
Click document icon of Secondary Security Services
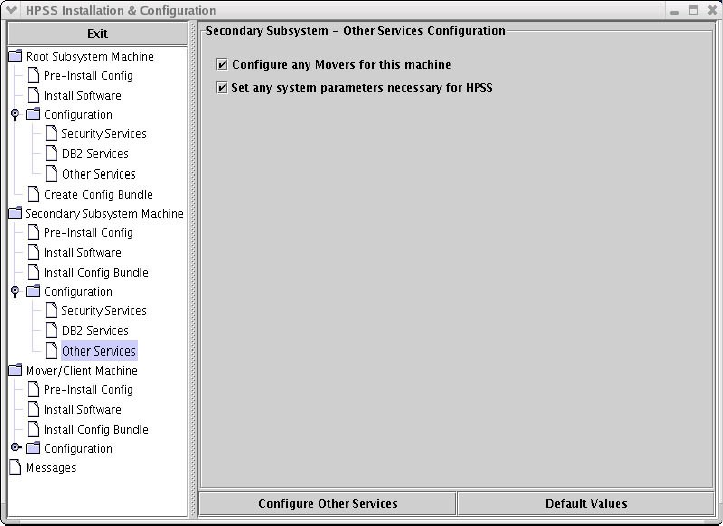point(52,310)
